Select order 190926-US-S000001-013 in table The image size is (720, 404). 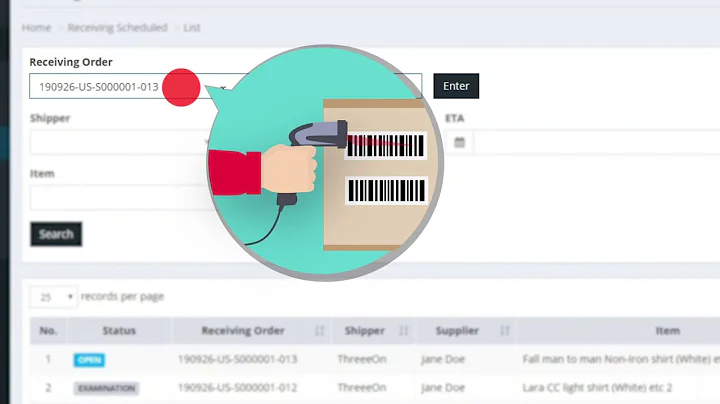tap(237, 359)
